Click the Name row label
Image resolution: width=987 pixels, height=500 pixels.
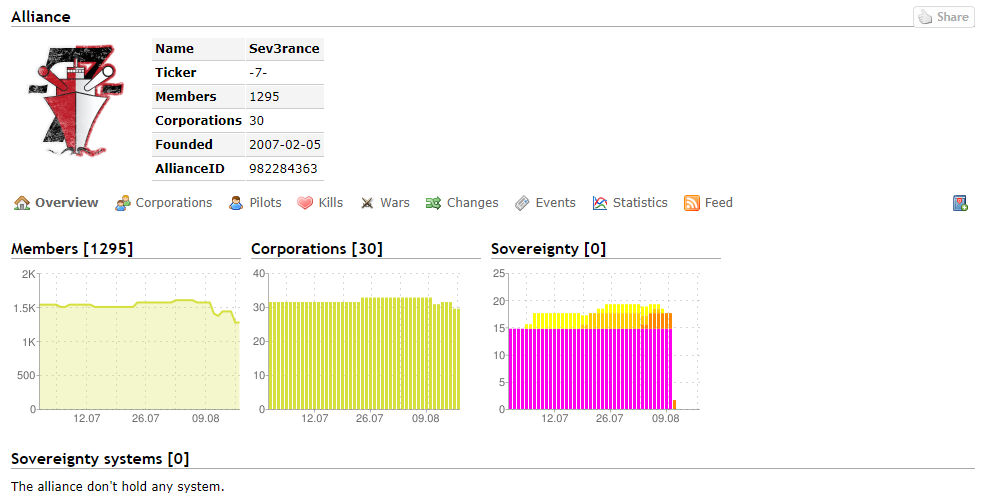click(x=174, y=48)
